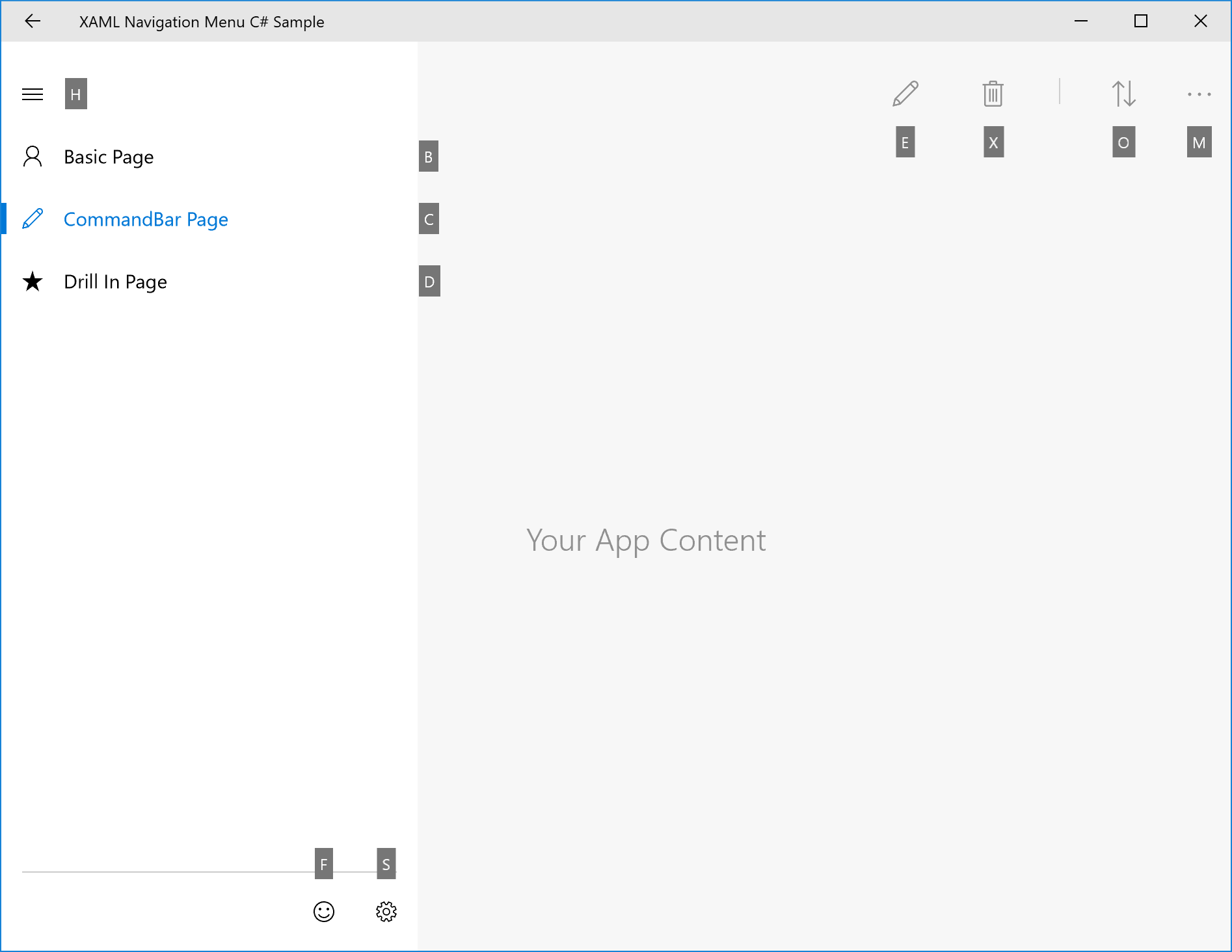Open Drill In Page
This screenshot has height=952, width=1232.
(115, 281)
